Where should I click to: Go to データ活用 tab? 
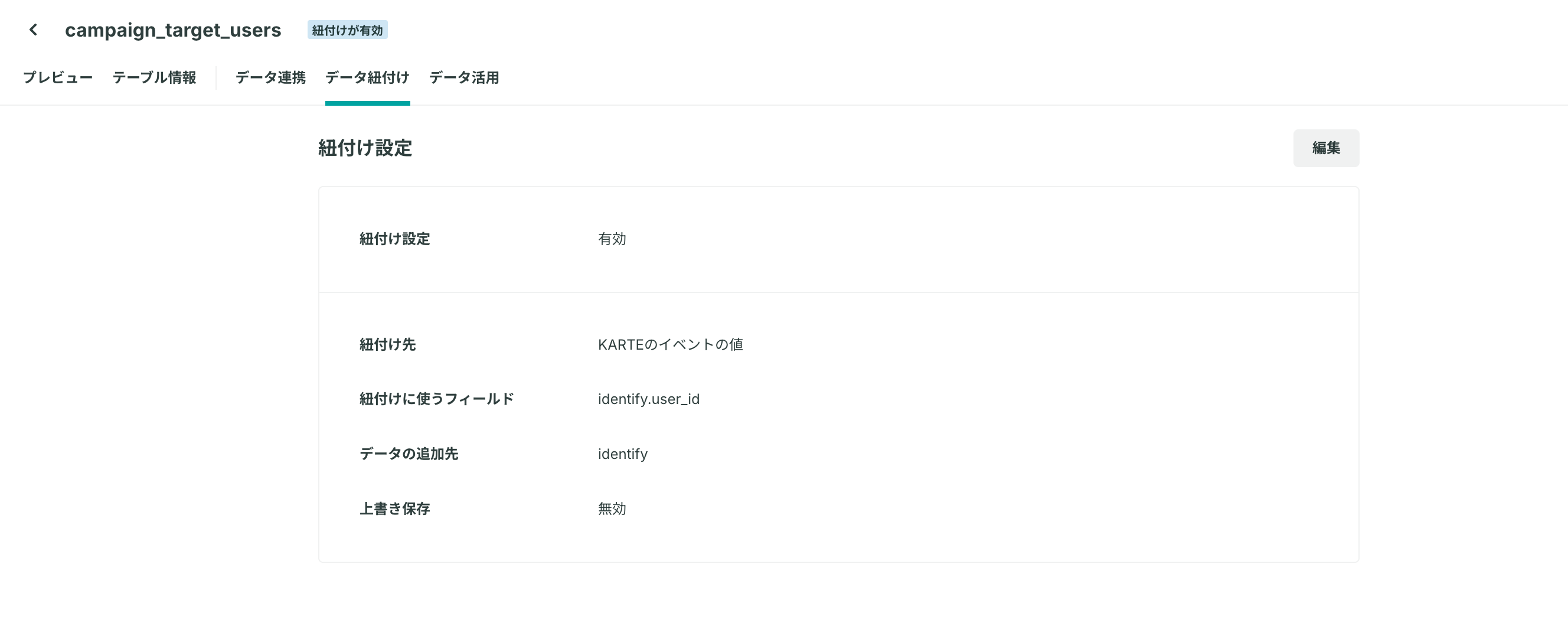(x=464, y=78)
